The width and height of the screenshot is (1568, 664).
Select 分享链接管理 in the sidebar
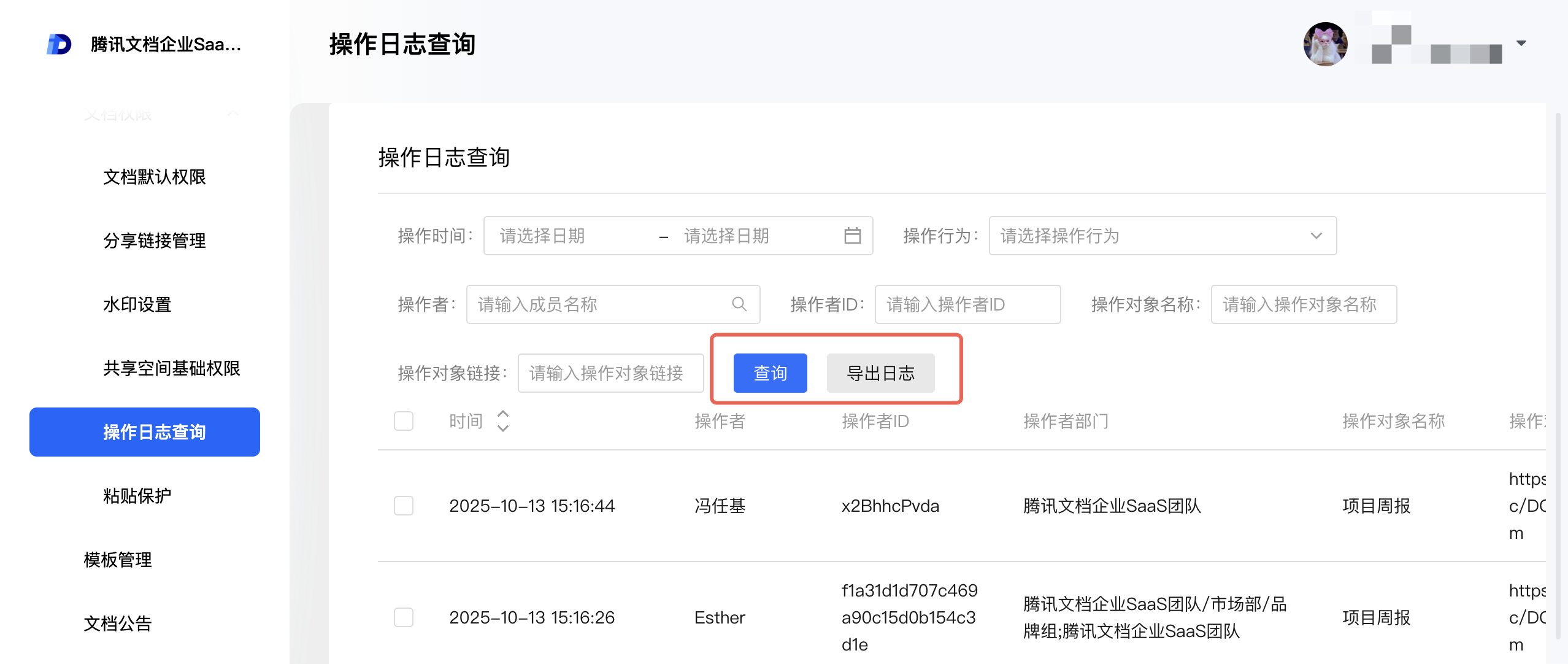click(154, 241)
